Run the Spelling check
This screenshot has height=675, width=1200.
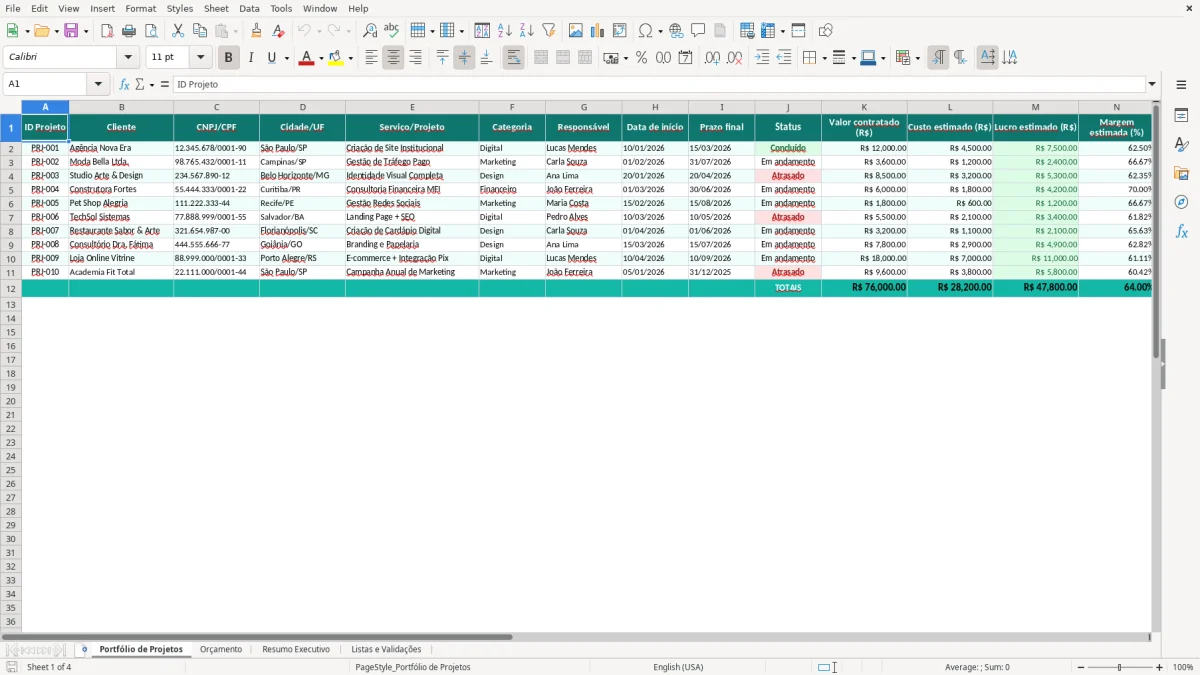392,31
